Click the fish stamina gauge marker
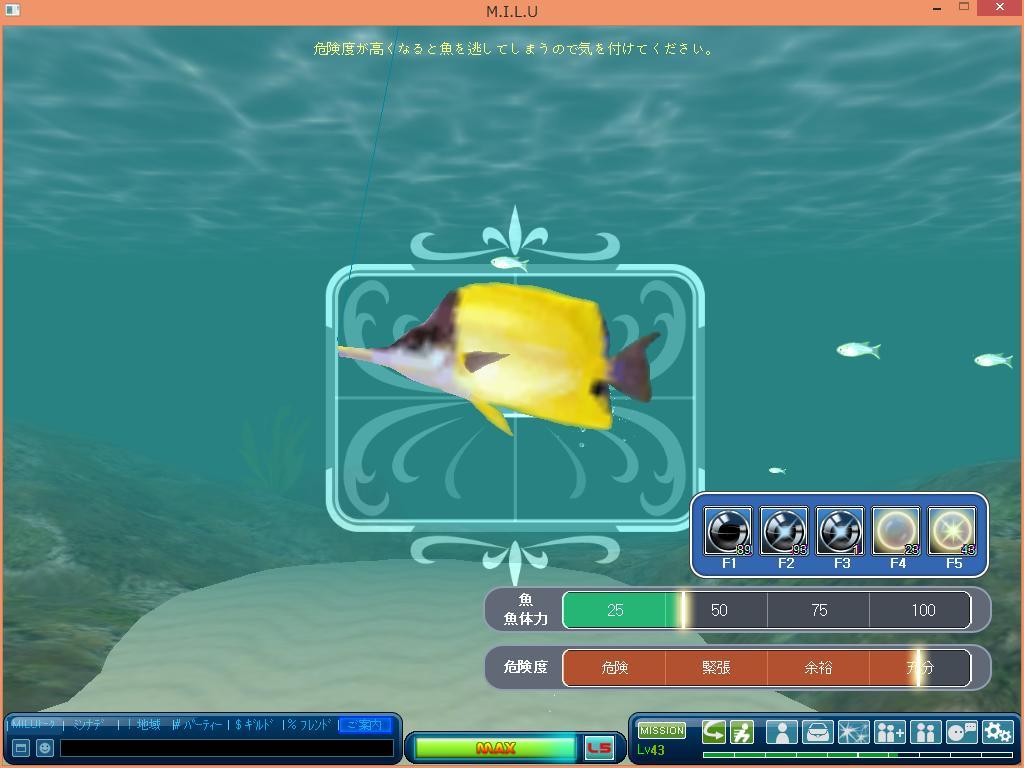The width and height of the screenshot is (1024, 768). tap(683, 610)
